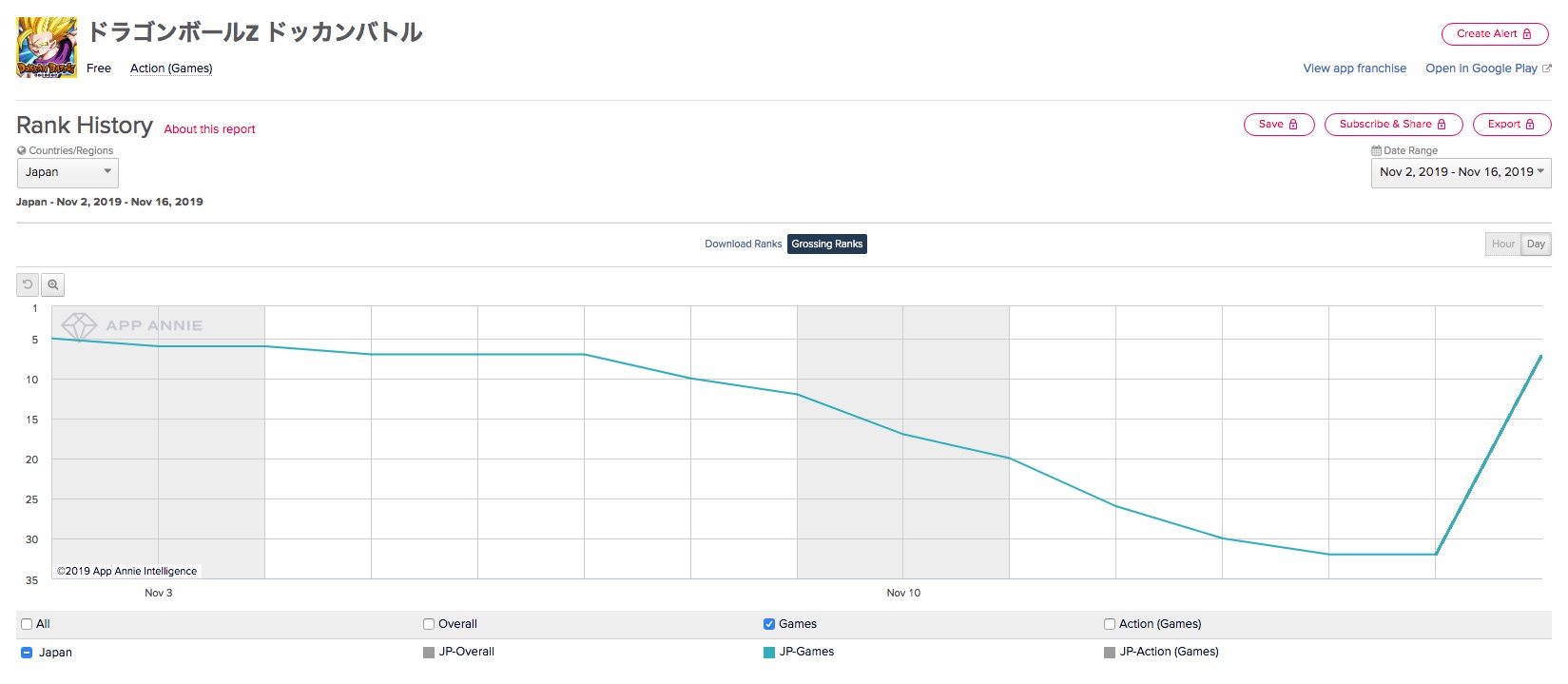The width and height of the screenshot is (1568, 684).
Task: Uncheck the Games checkbox
Action: (x=769, y=624)
